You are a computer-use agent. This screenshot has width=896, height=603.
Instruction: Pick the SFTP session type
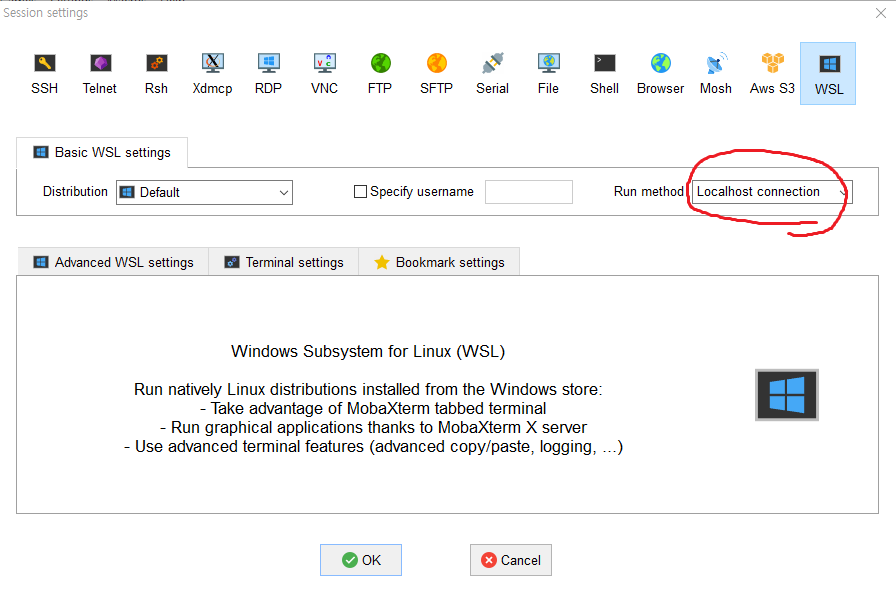[x=436, y=74]
